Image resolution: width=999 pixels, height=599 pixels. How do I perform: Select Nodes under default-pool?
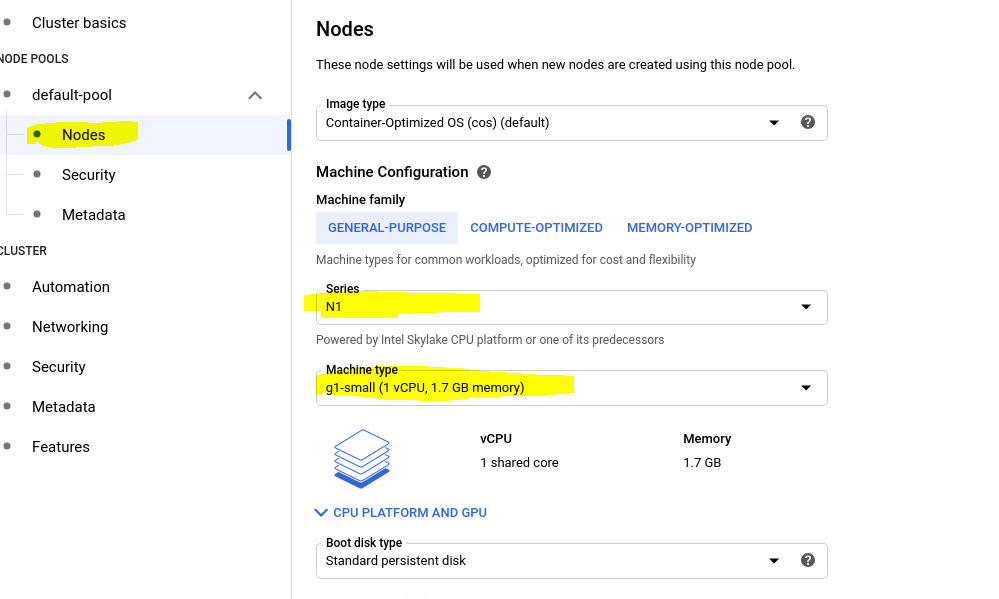[83, 134]
